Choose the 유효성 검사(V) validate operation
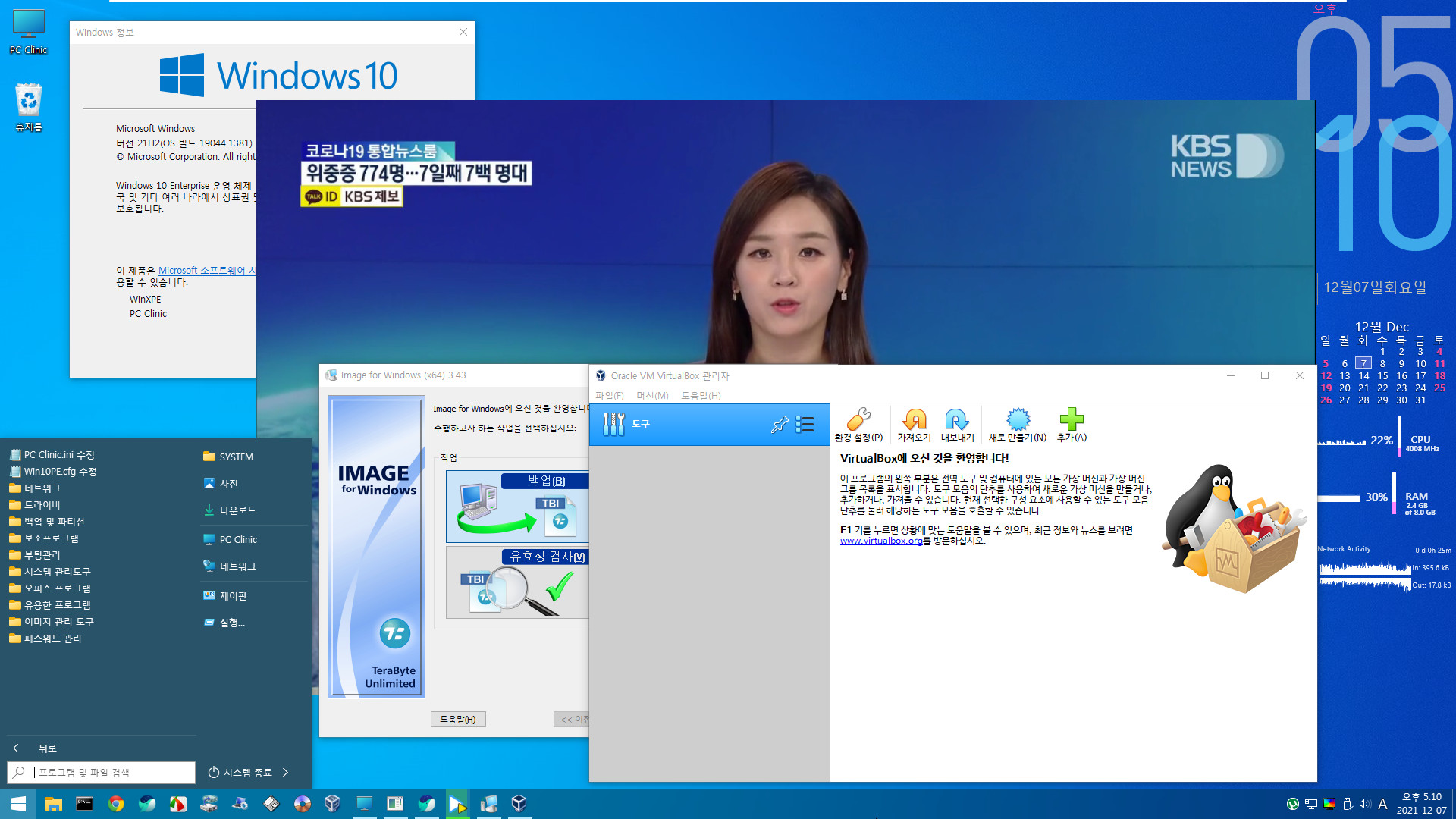The width and height of the screenshot is (1456, 819). point(517,582)
